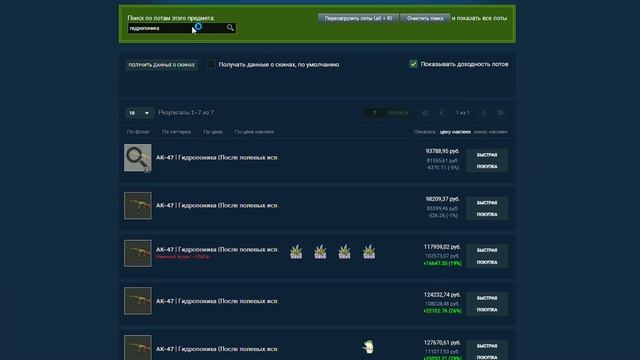Click AK-47 thumbnail of 124232,74 руб. lot
Viewport: 640px width, 360px height.
tap(138, 301)
